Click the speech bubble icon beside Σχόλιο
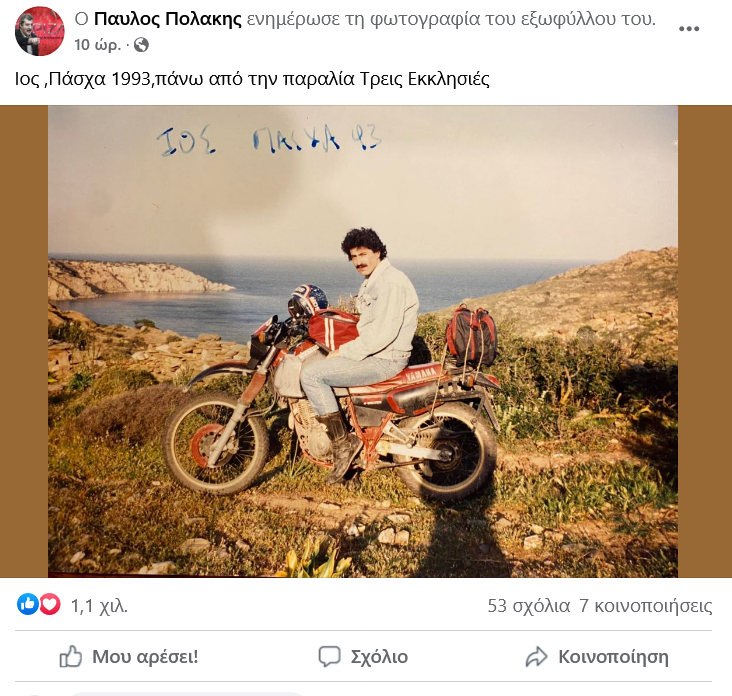 330,657
